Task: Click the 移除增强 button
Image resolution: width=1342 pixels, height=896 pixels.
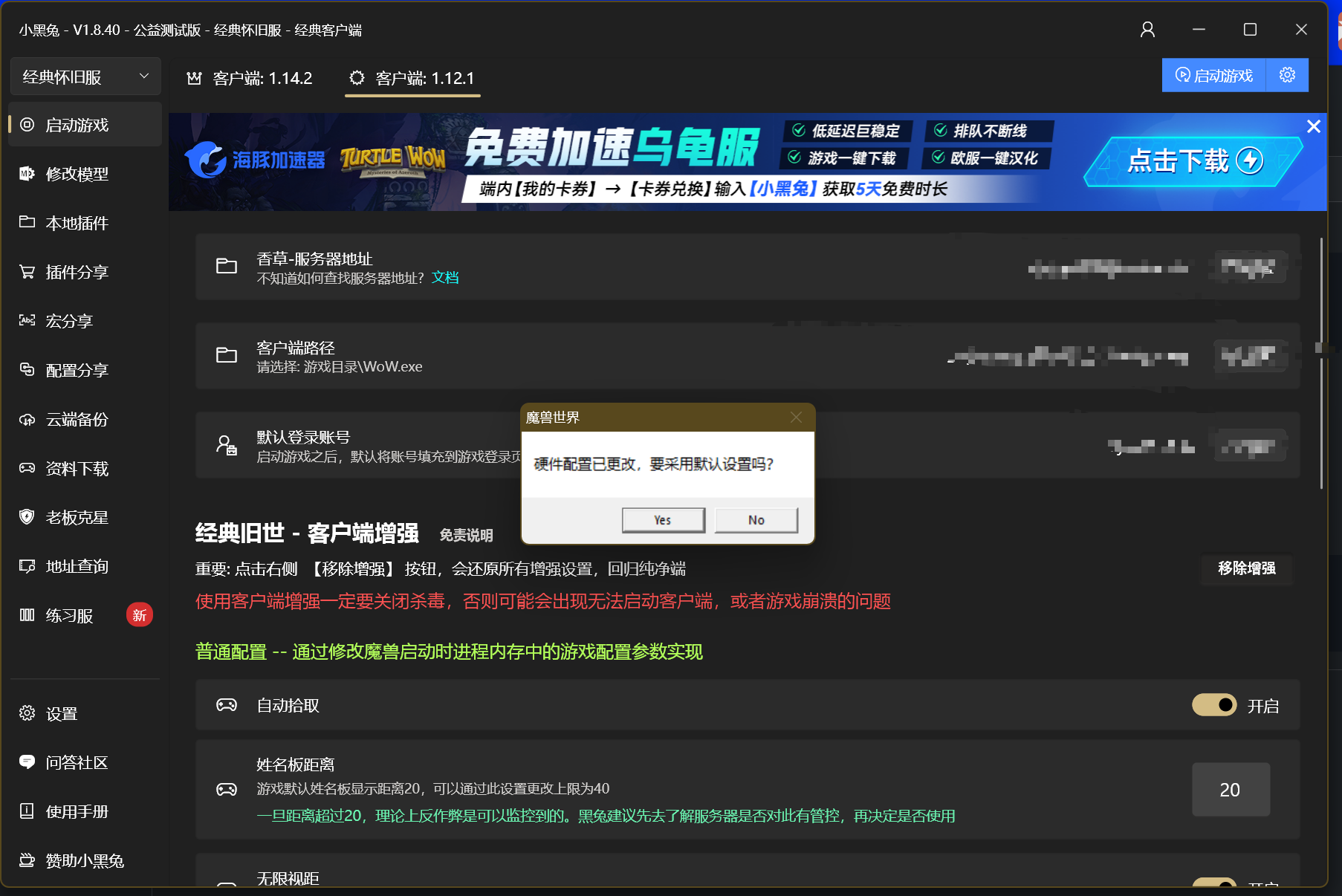Action: pos(1247,568)
